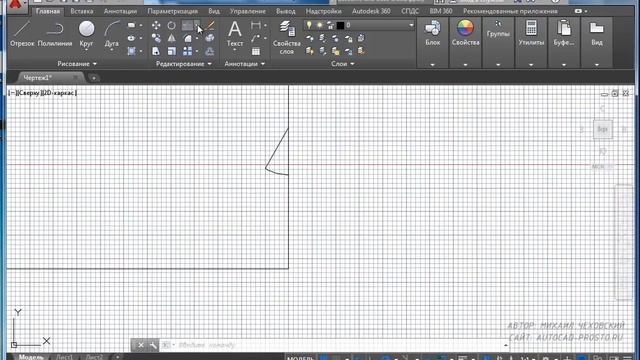Image resolution: width=640 pixels, height=360 pixels.
Task: Open the Утилиты calculator button
Action: pos(531,33)
